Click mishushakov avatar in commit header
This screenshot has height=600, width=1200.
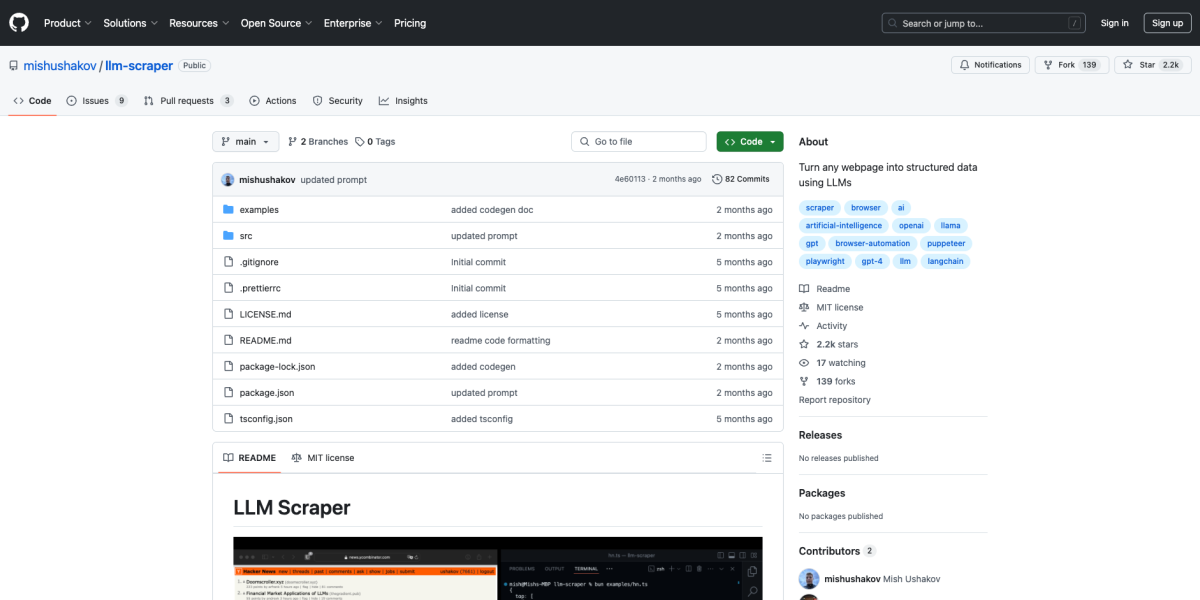[x=228, y=179]
